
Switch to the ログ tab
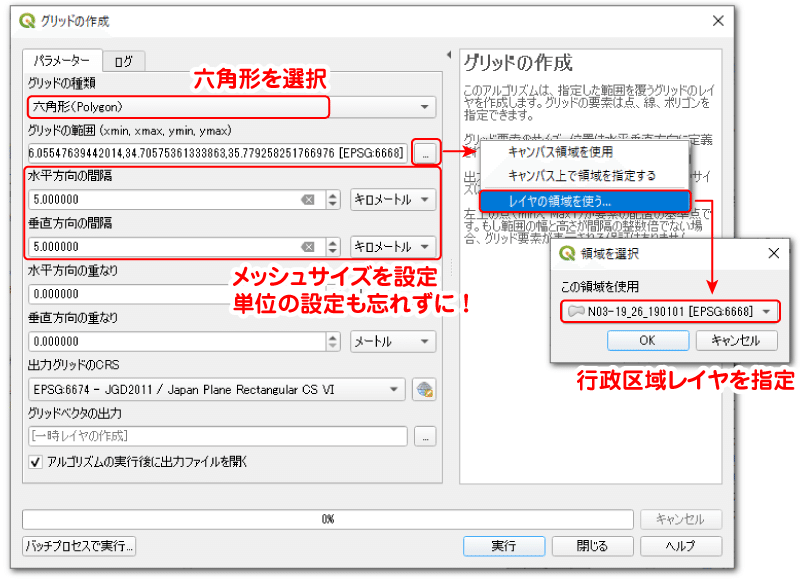[124, 62]
